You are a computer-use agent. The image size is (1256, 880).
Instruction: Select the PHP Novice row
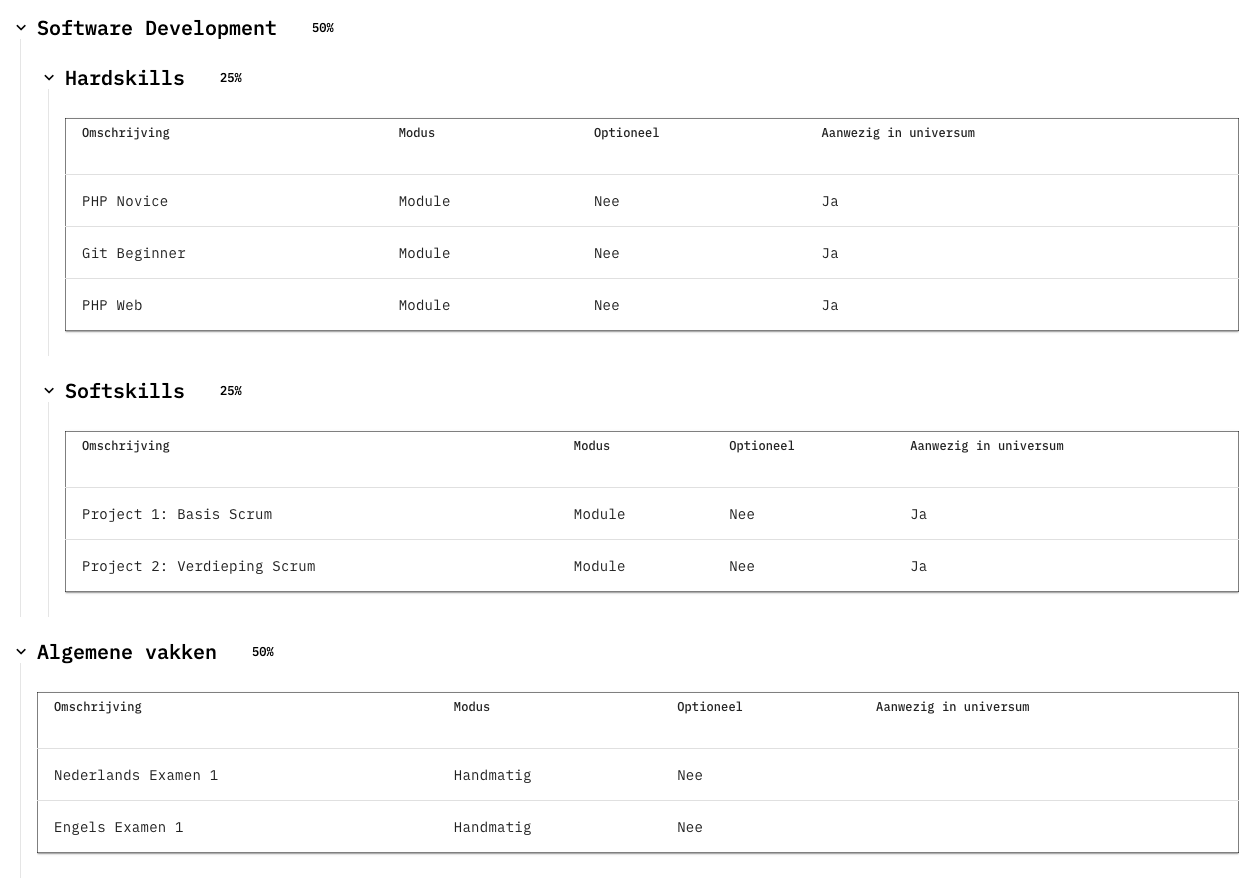click(652, 201)
